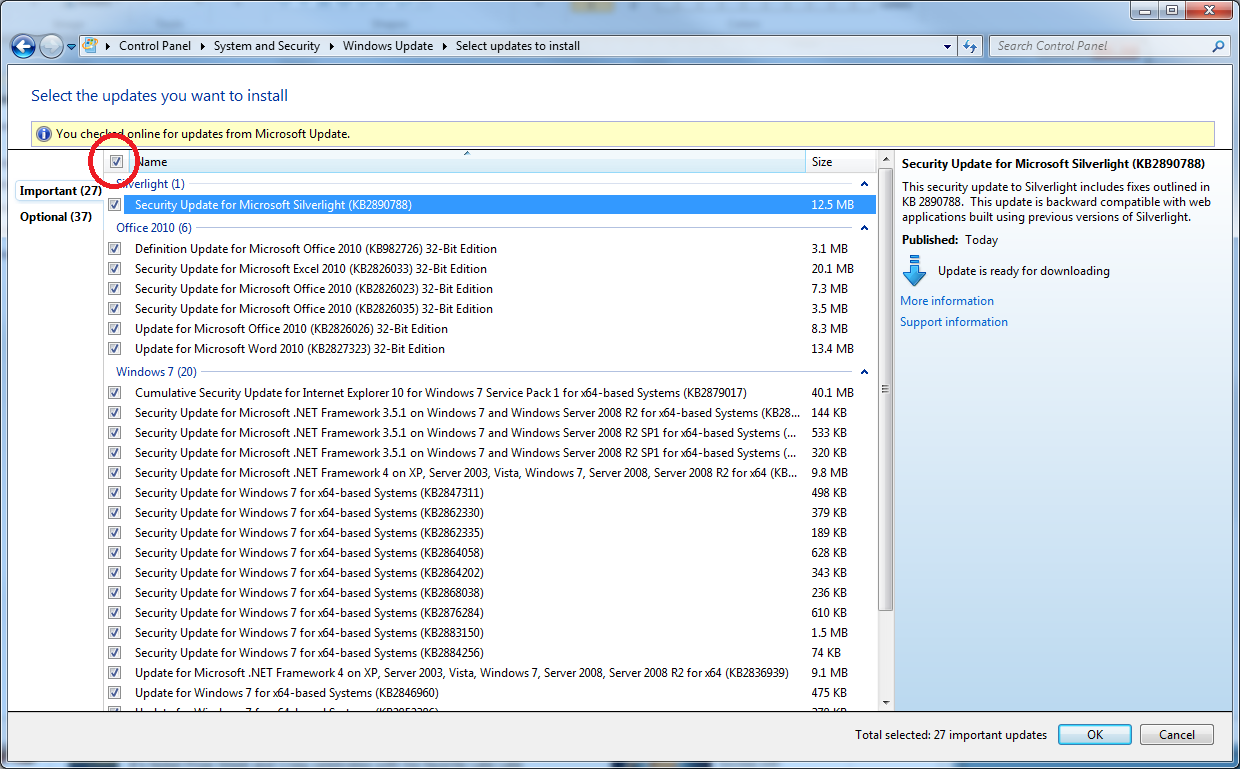Uncheck Windows 7 KB2847311 checkbox

click(115, 493)
